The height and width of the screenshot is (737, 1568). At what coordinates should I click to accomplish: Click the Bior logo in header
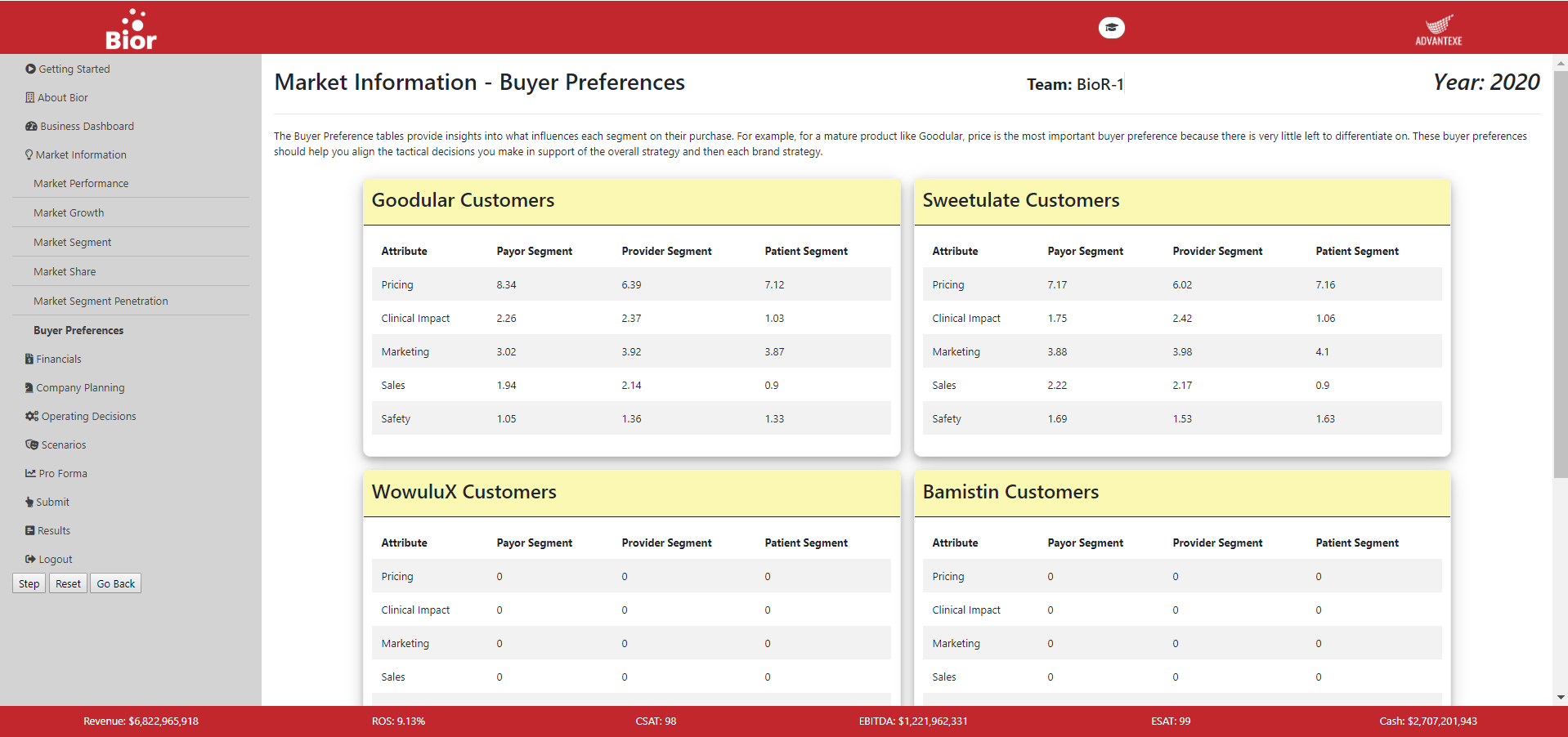(x=131, y=29)
